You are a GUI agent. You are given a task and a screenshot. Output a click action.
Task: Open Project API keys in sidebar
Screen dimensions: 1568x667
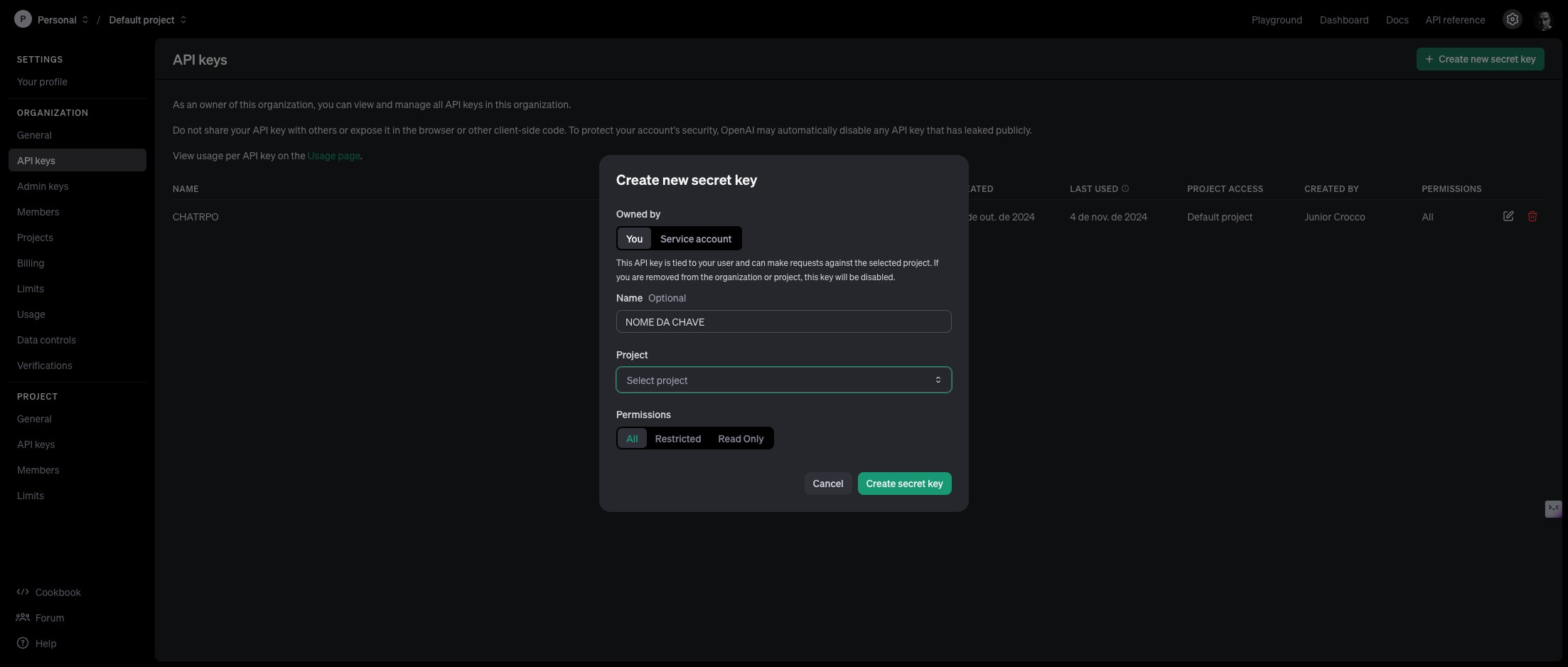pos(77,444)
